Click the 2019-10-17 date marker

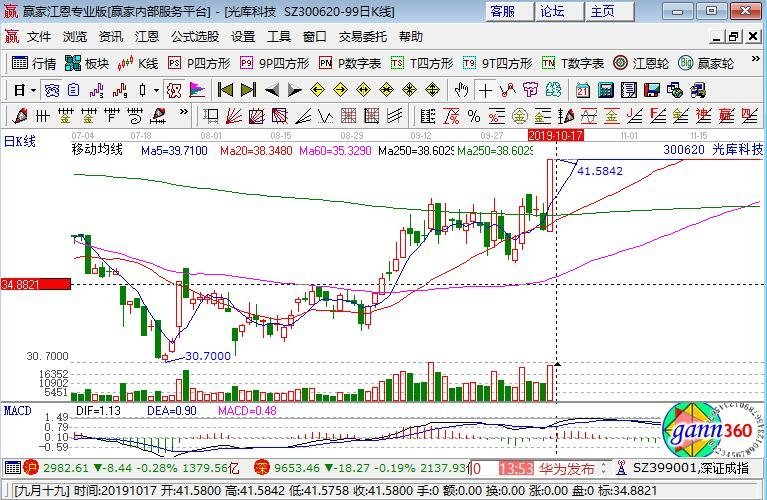click(x=556, y=136)
